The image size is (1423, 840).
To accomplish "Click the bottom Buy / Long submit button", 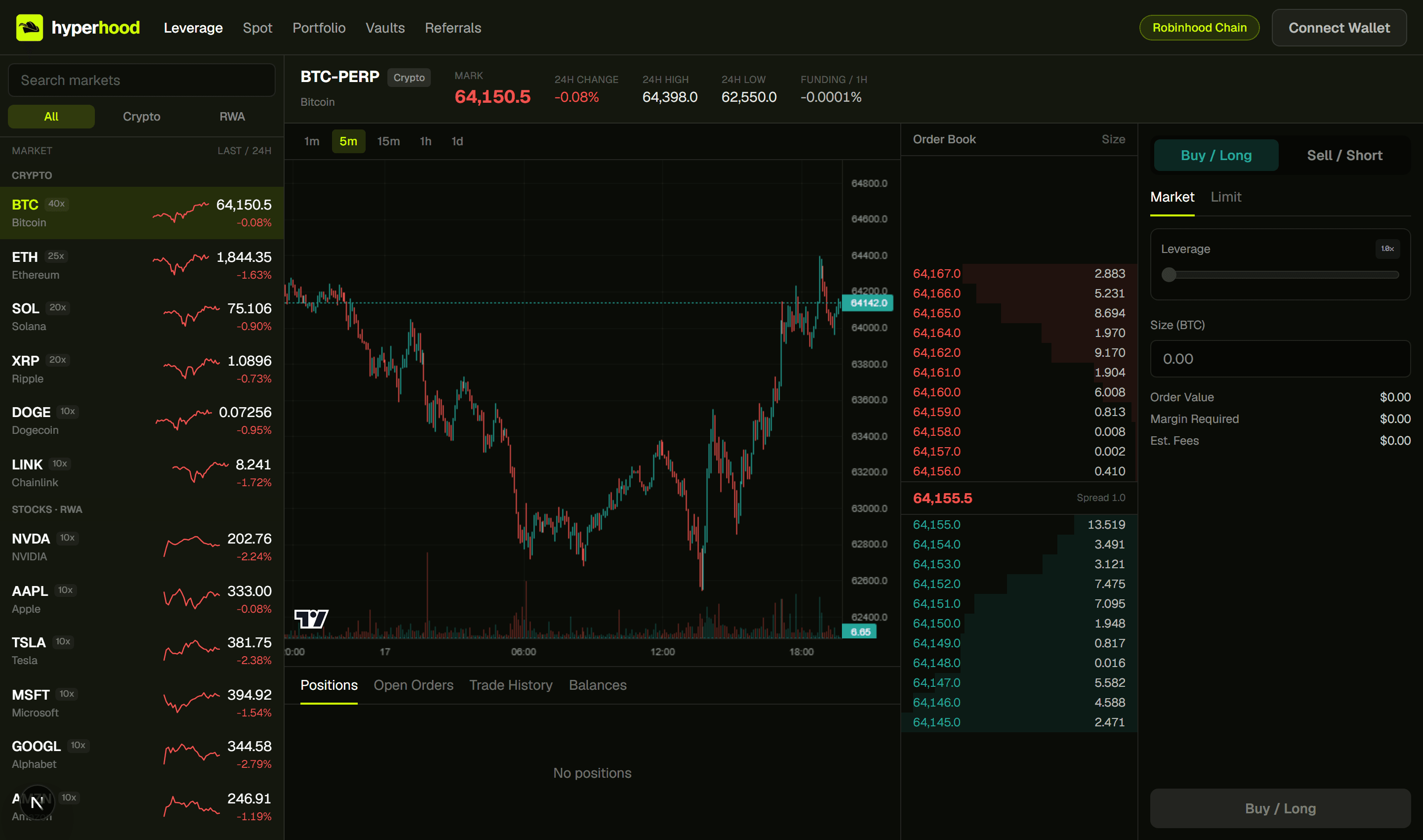I will click(x=1280, y=808).
